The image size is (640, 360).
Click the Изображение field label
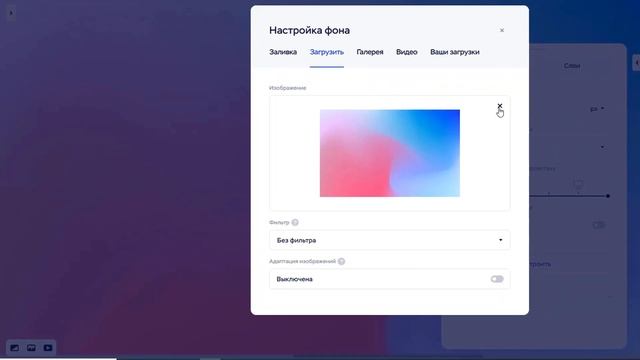[287, 88]
